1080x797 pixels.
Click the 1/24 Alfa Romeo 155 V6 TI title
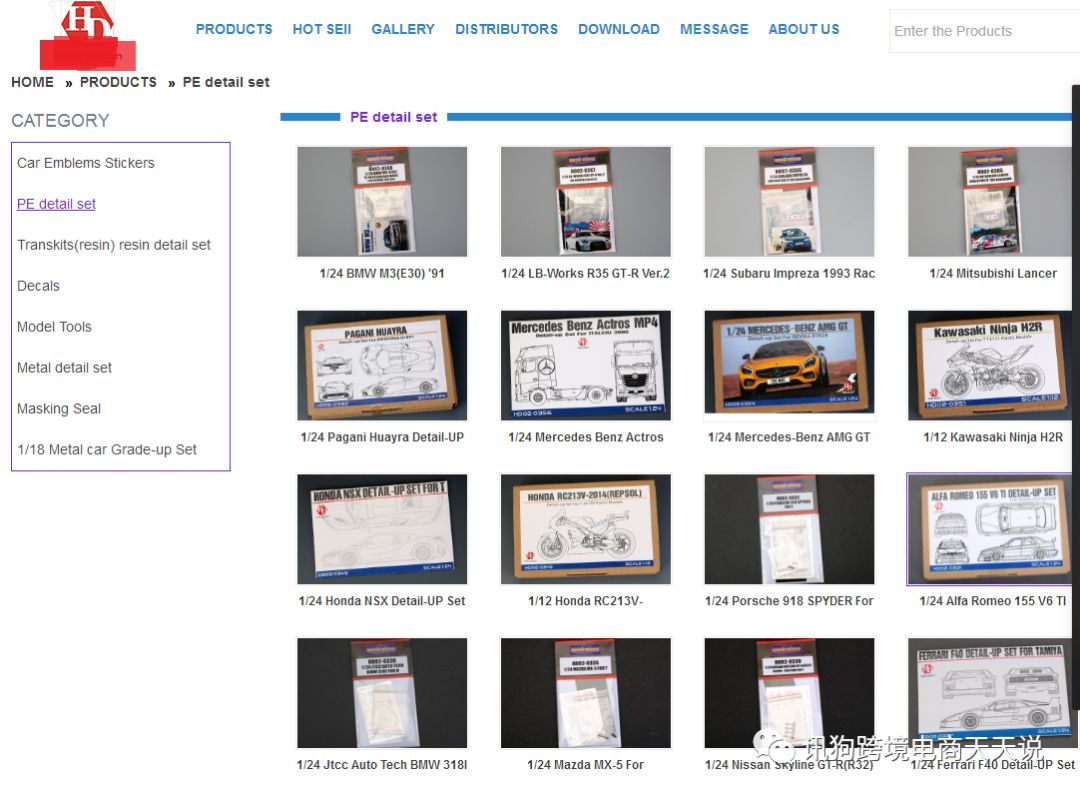point(993,601)
